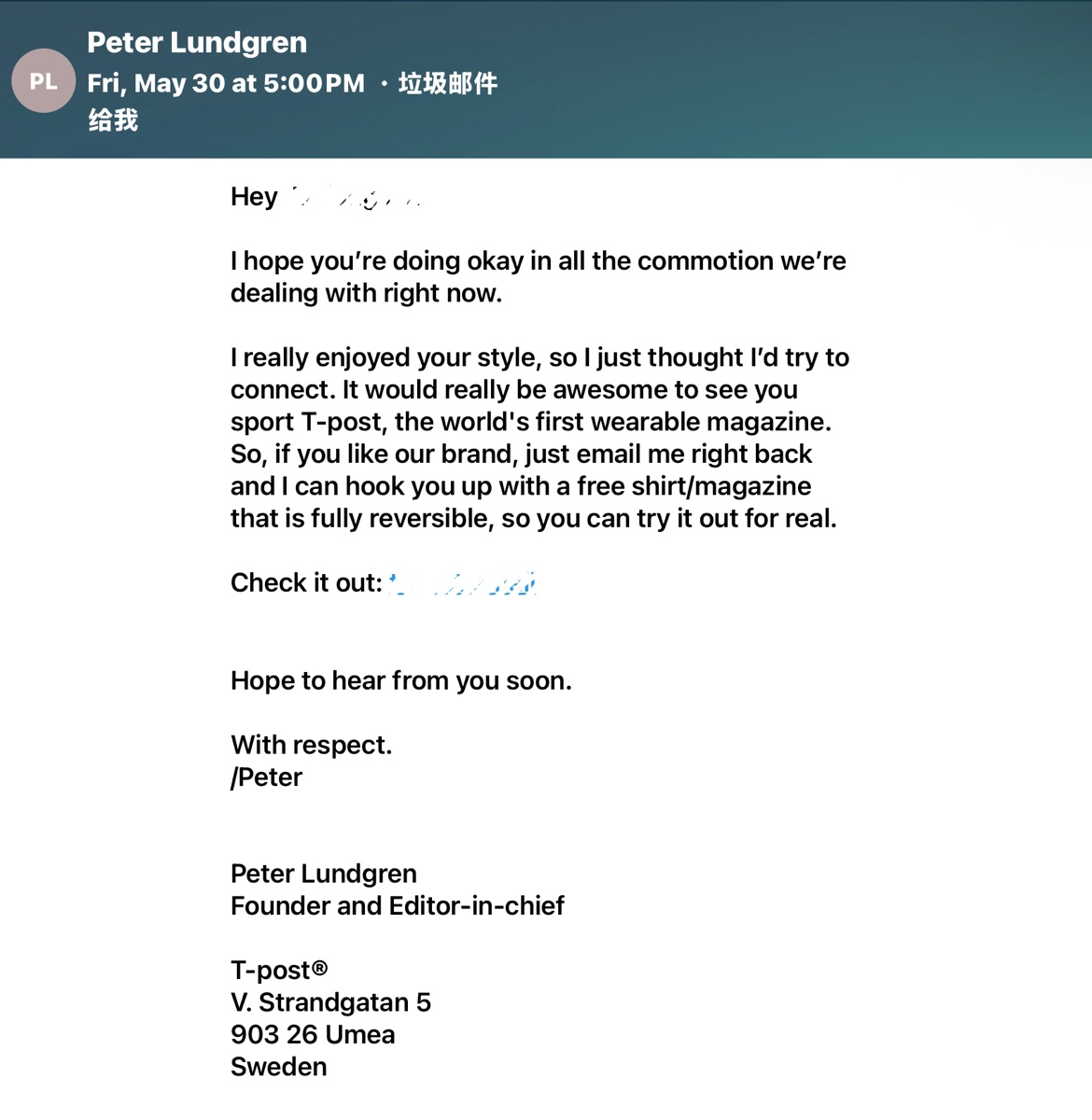Click 'Peter Lundgren' in the signature block
This screenshot has height=1120, width=1092.
pos(324,874)
